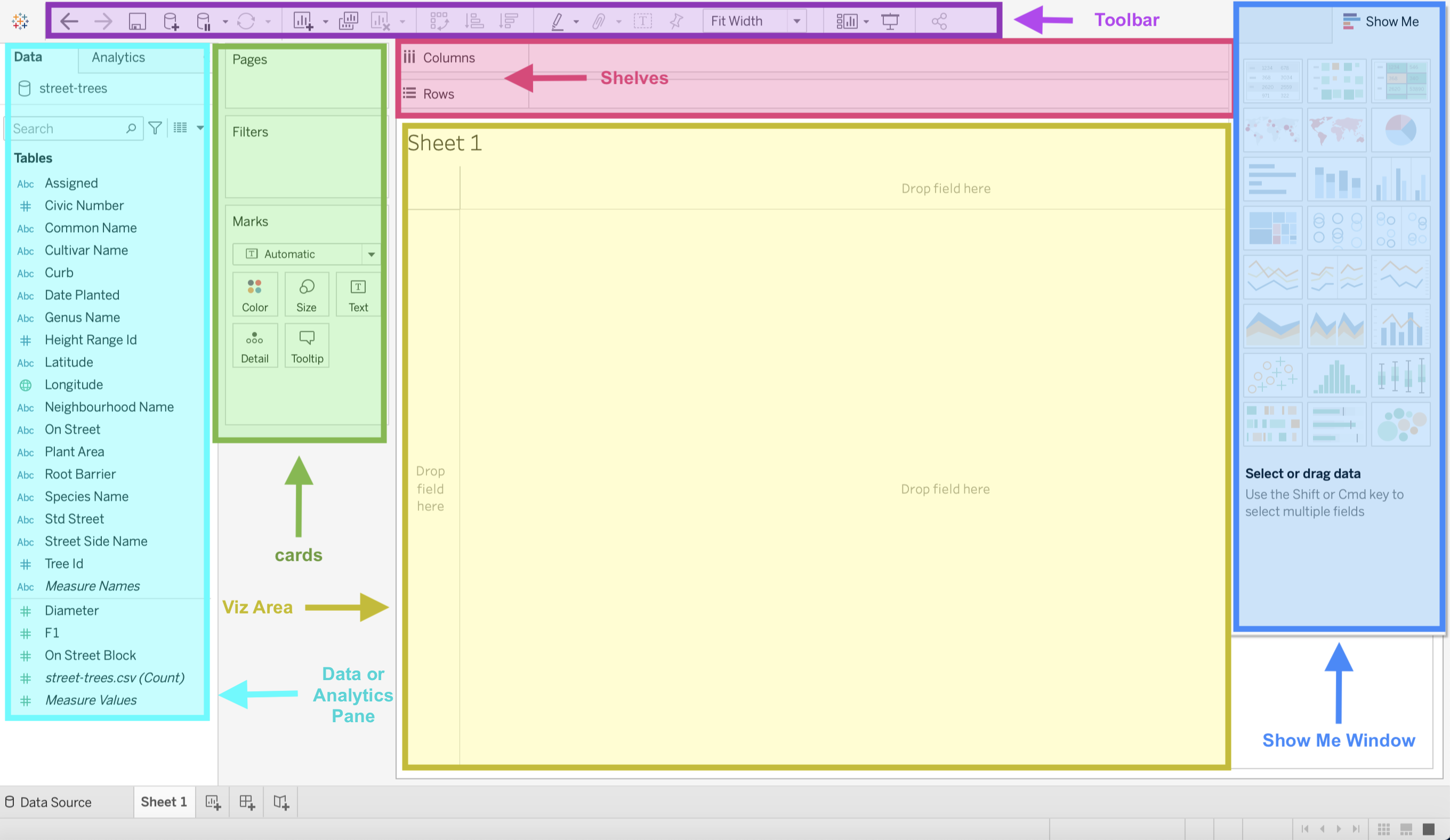The width and height of the screenshot is (1450, 840).
Task: Click the Save icon in toolbar
Action: coord(137,21)
